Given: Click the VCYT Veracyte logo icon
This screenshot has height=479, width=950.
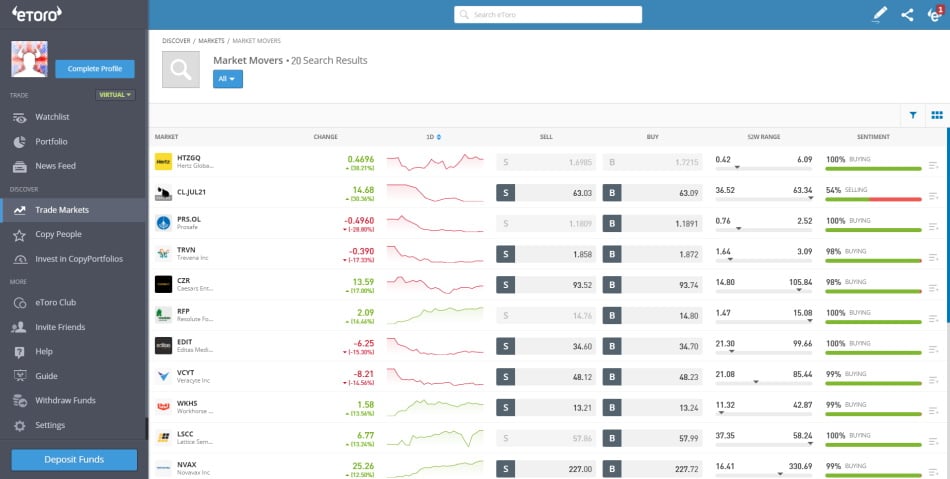Looking at the screenshot, I should [163, 376].
